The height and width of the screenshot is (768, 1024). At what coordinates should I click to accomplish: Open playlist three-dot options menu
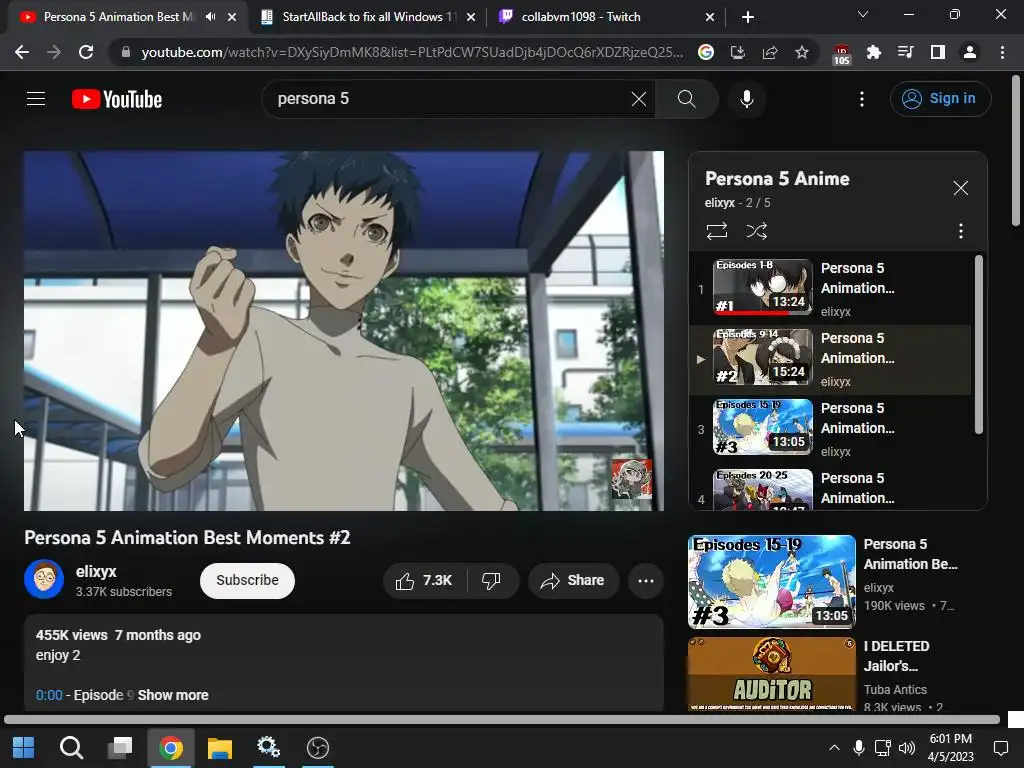point(960,231)
